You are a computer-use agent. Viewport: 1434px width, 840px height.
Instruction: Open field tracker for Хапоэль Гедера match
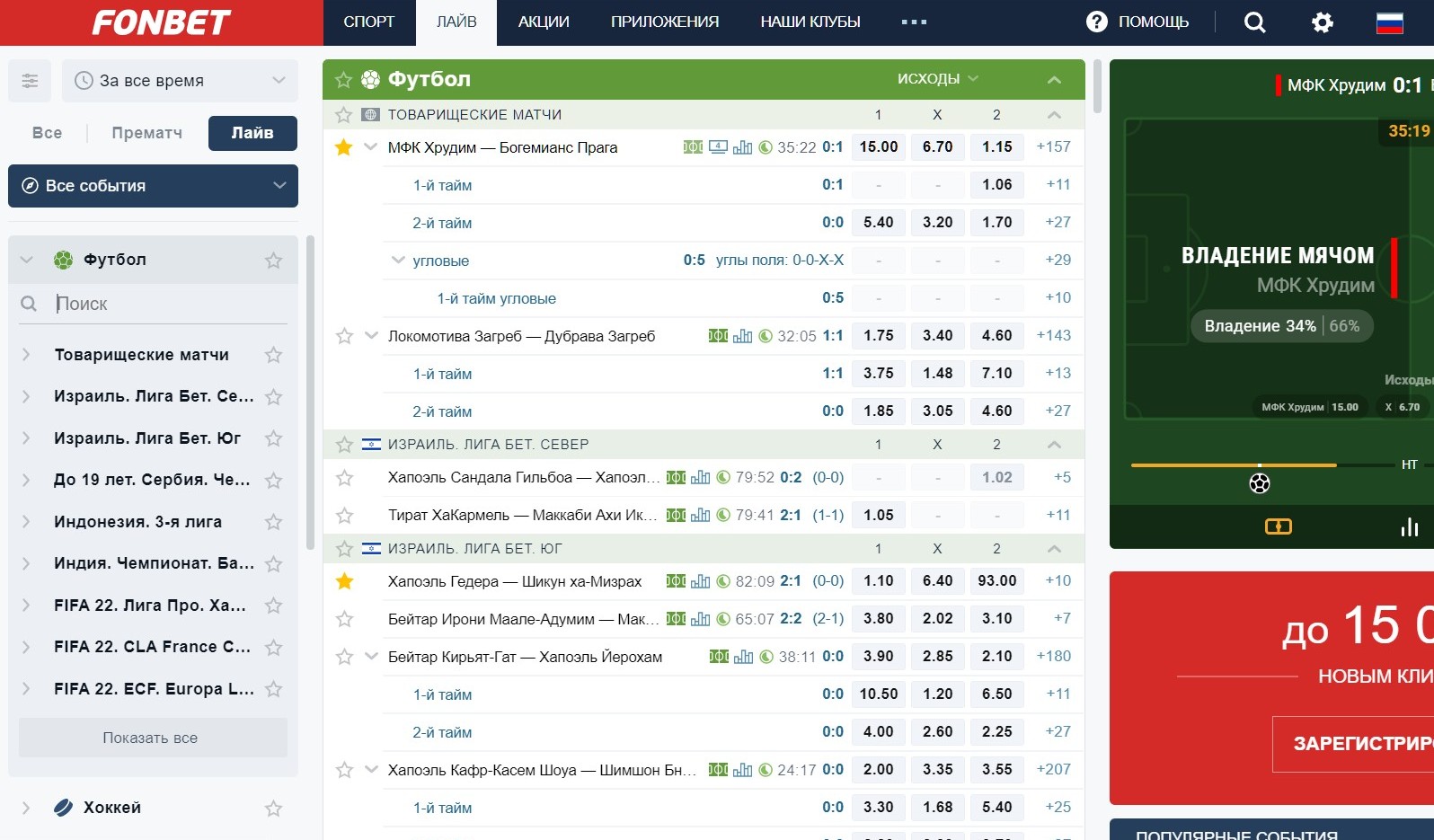pyautogui.click(x=676, y=581)
